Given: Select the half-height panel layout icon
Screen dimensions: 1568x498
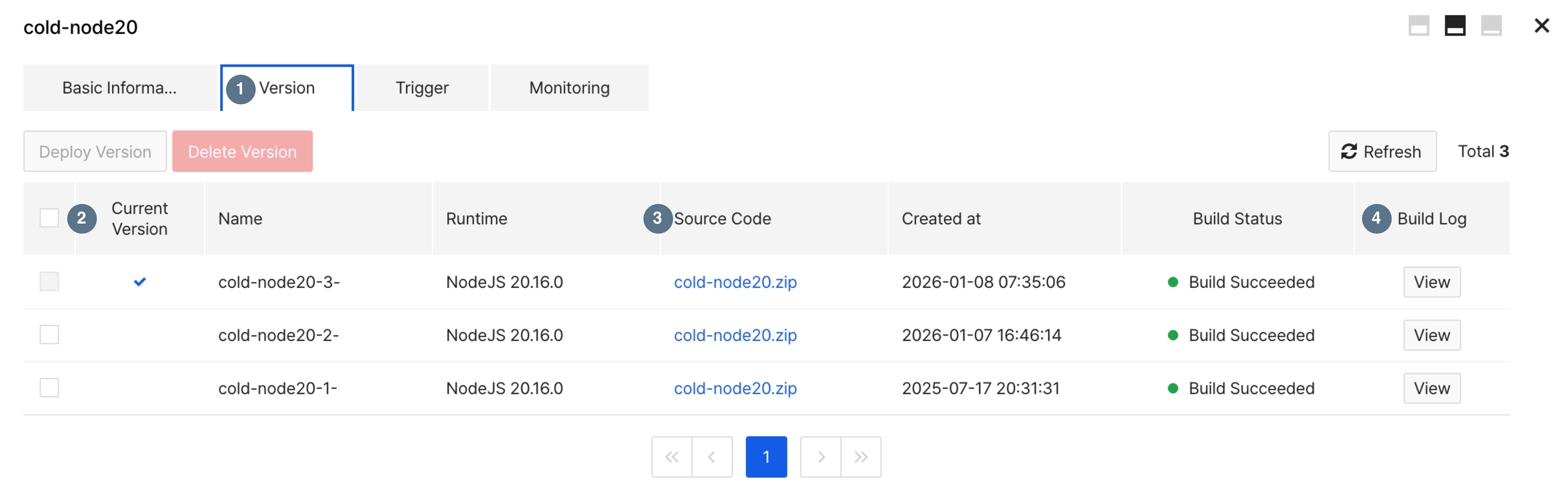Looking at the screenshot, I should point(1455,26).
